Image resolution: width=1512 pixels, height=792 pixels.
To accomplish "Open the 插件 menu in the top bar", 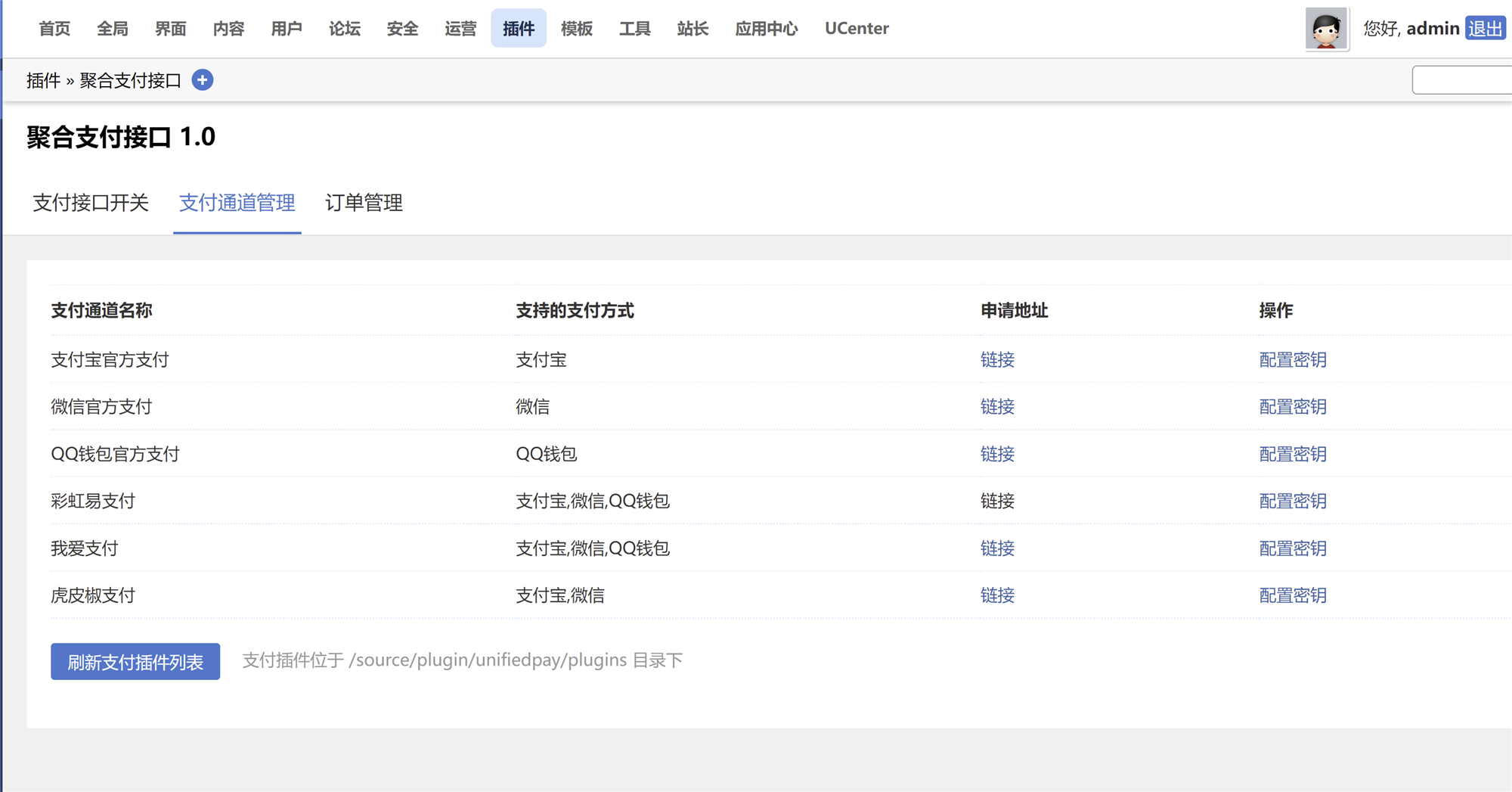I will 519,28.
